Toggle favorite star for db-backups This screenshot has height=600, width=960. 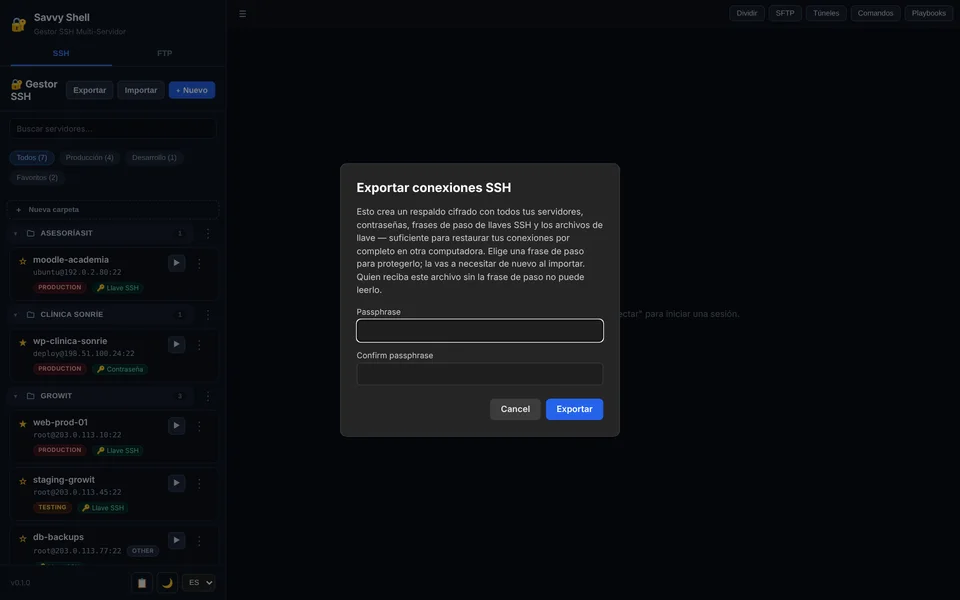pos(23,539)
